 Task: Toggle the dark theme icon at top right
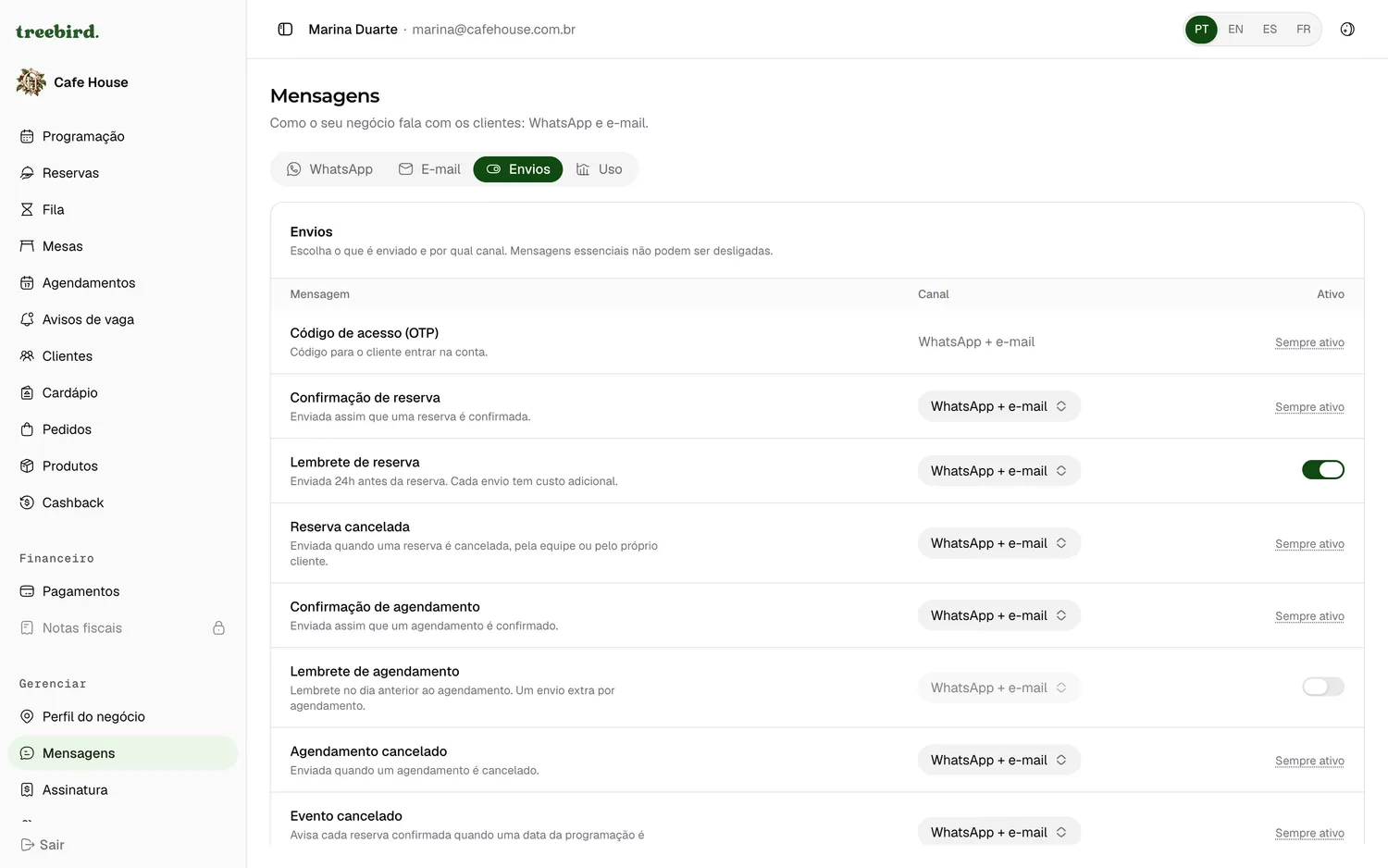click(1347, 30)
